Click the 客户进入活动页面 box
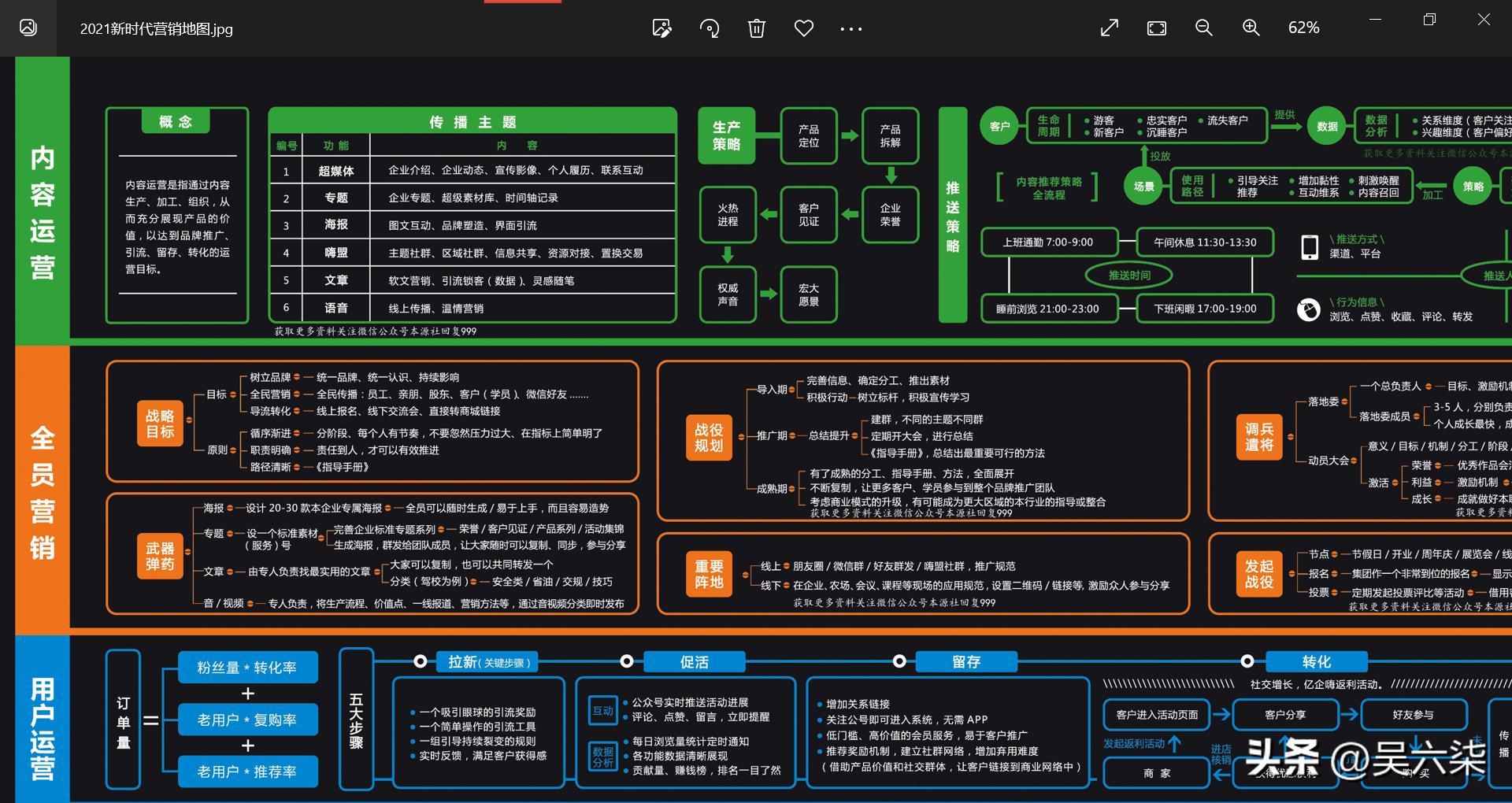 (1157, 715)
